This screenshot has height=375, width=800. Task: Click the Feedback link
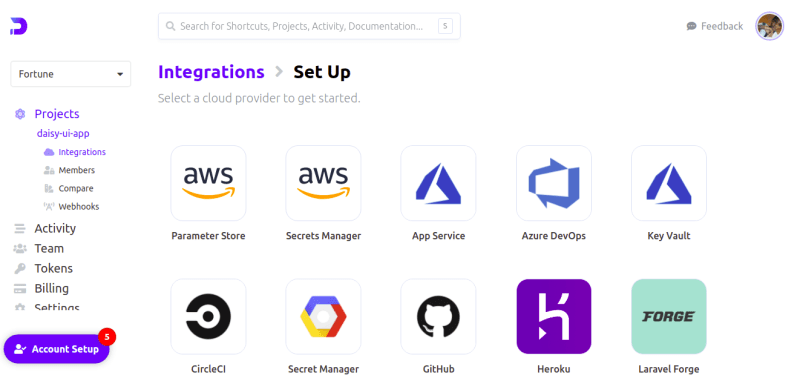pyautogui.click(x=722, y=26)
